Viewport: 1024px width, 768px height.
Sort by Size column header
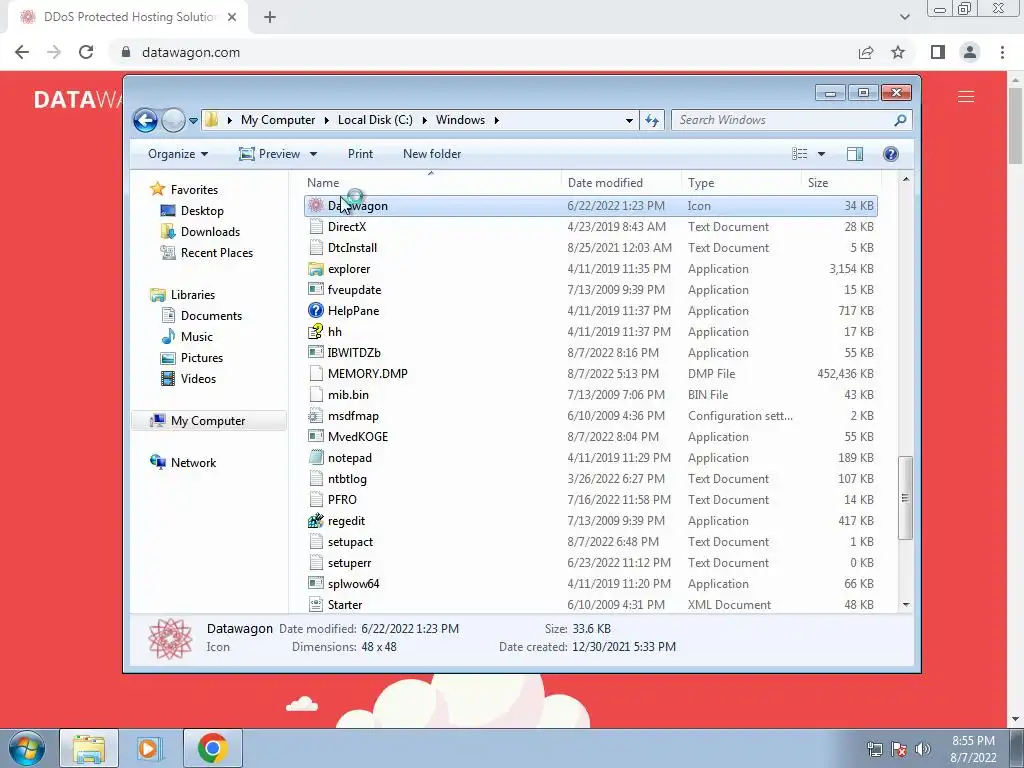(x=841, y=183)
